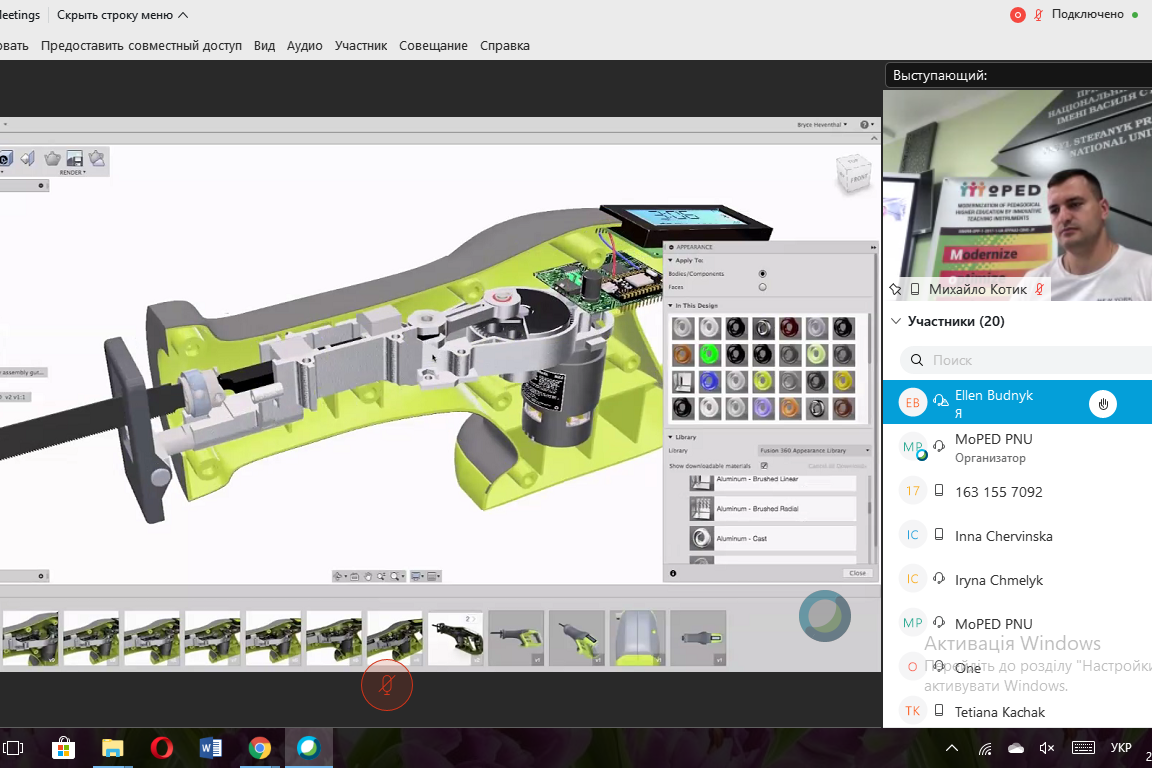The width and height of the screenshot is (1152, 768).
Task: Collapse the In This Design section
Action: click(670, 306)
